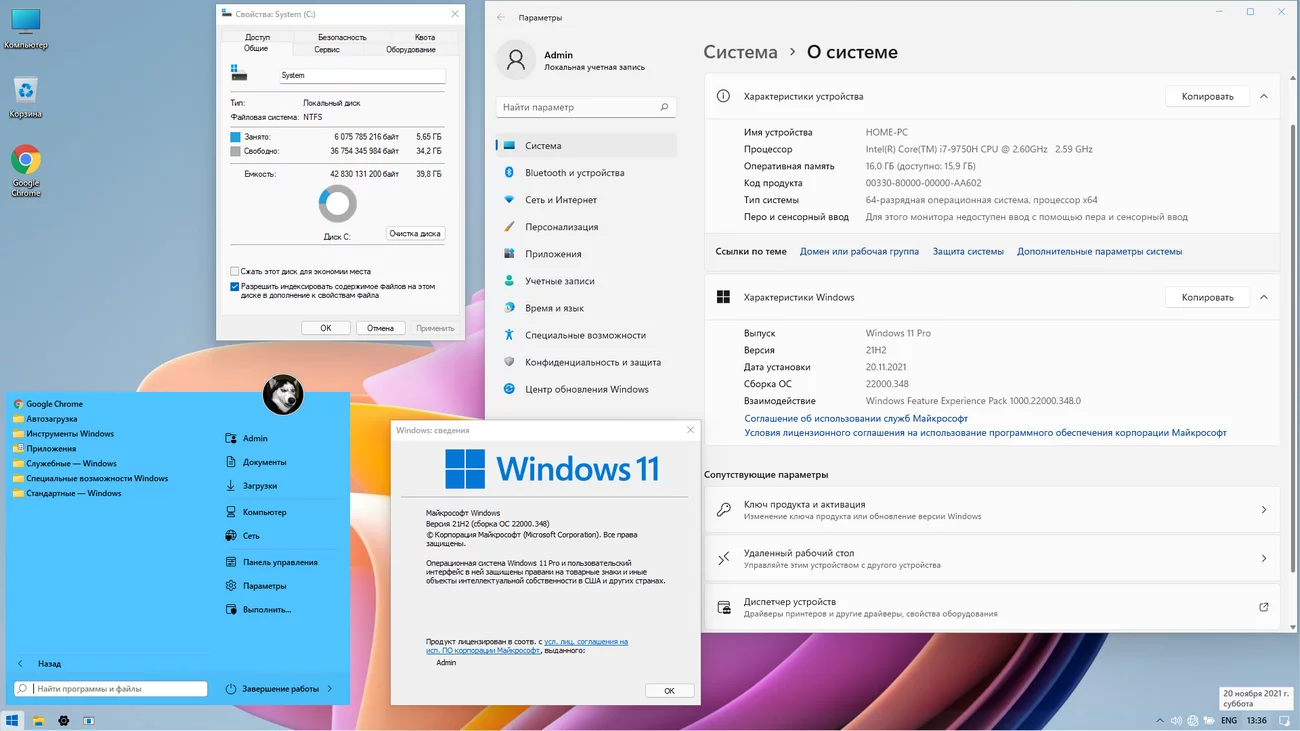
Task: Open the 13:36 taskbar clock
Action: (x=1257, y=720)
